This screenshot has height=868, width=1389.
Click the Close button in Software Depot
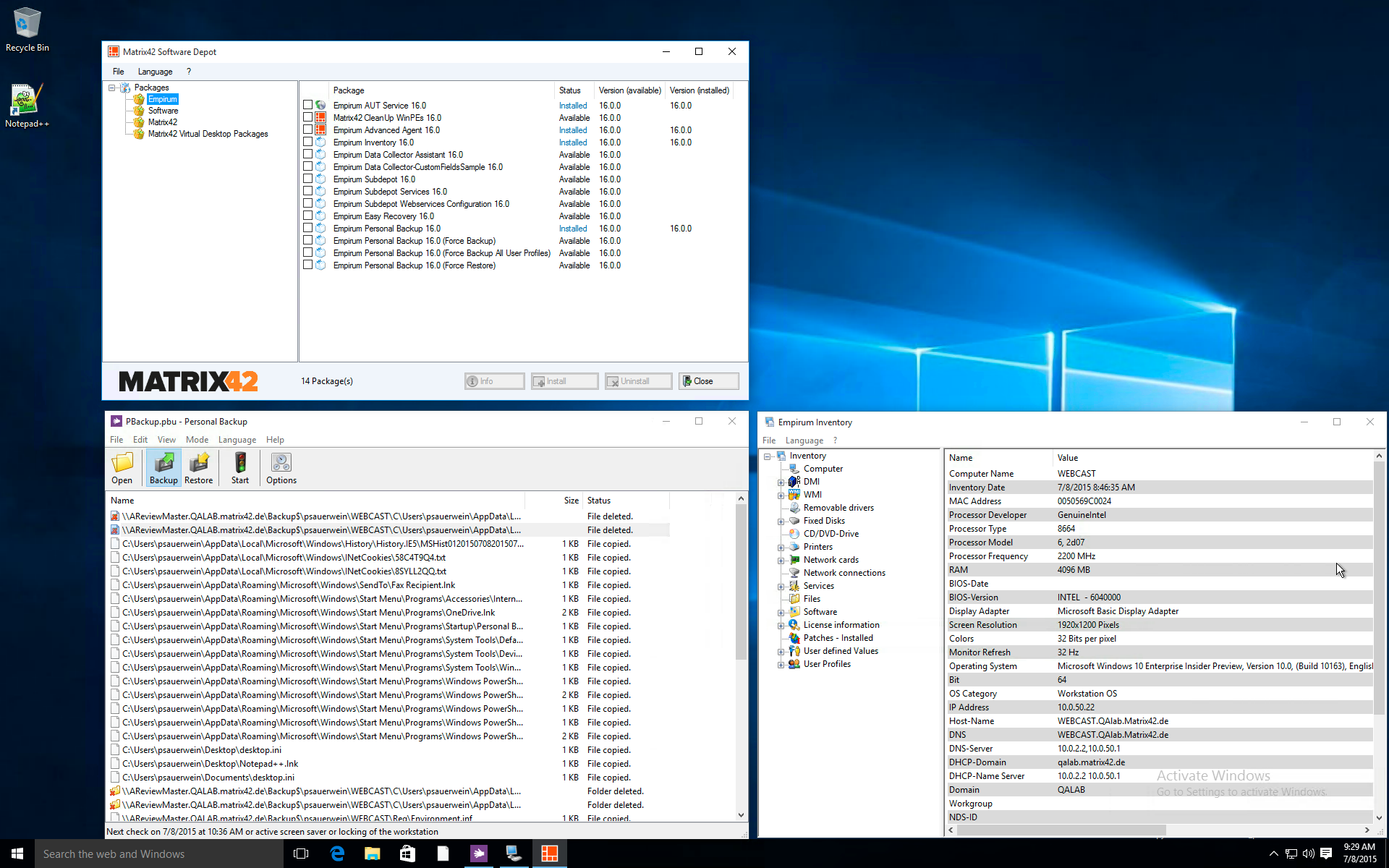click(709, 381)
